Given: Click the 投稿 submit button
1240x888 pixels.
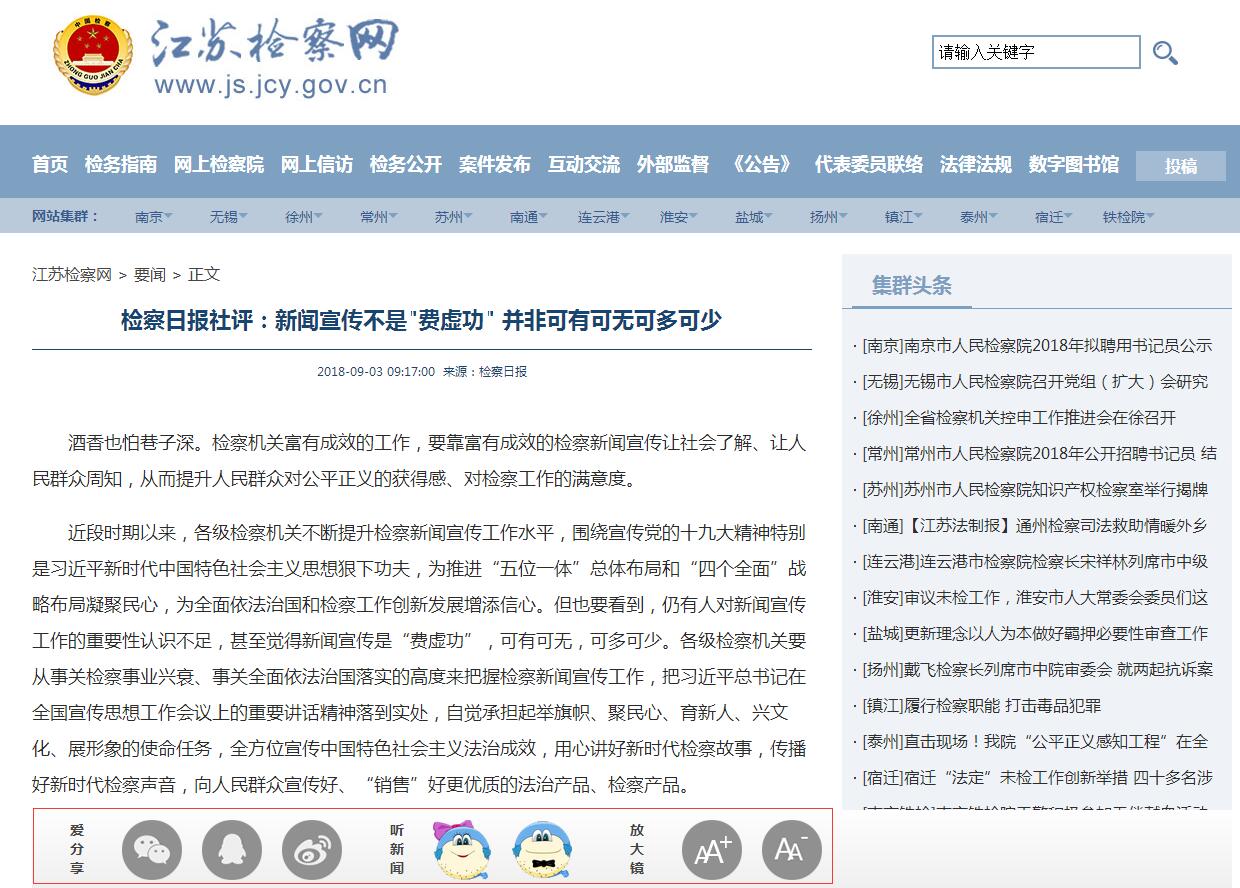Looking at the screenshot, I should (1181, 166).
